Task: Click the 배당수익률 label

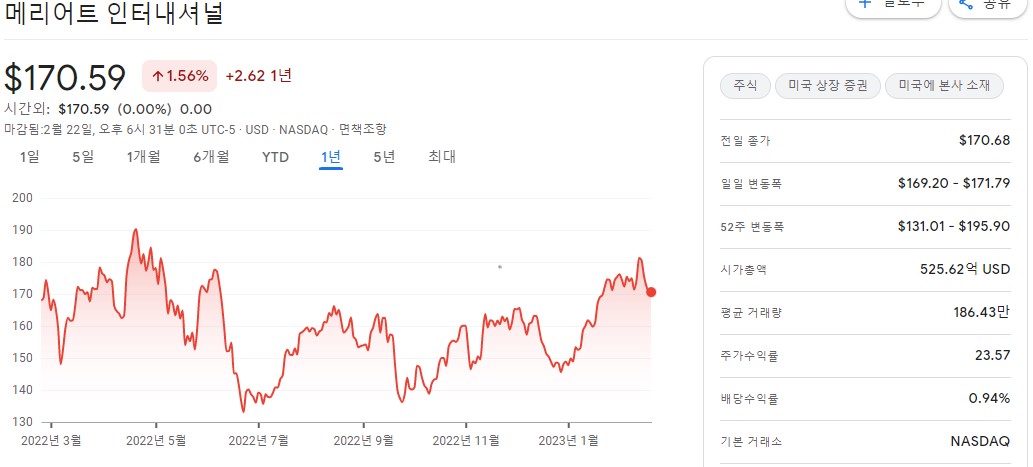Action: click(x=750, y=398)
